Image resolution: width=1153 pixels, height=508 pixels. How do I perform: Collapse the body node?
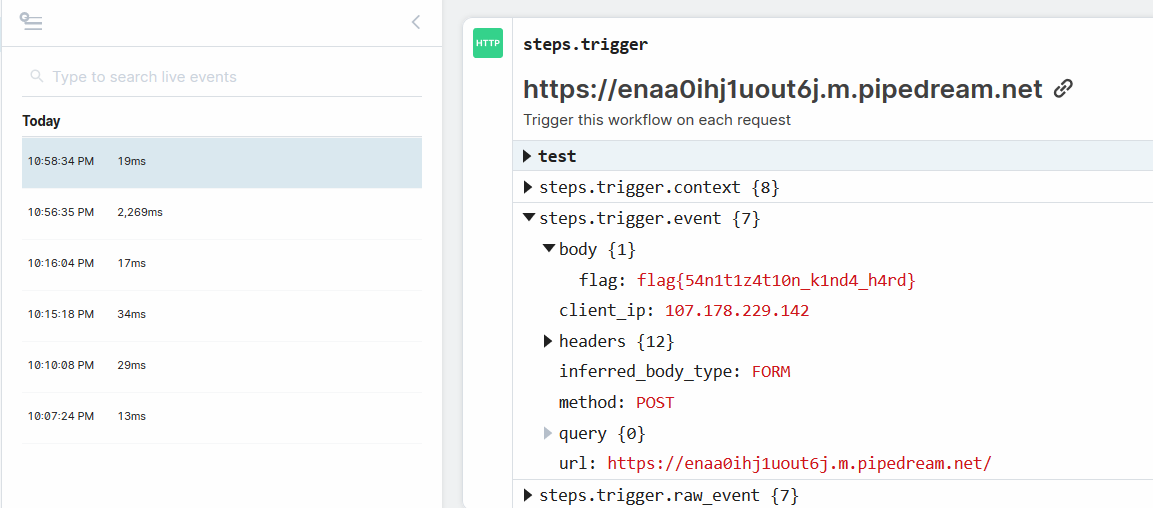(548, 249)
